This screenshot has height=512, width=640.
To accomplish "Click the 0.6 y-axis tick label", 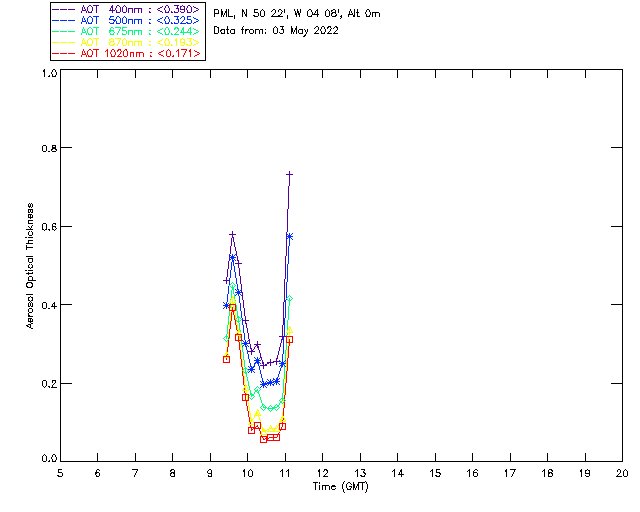I will click(x=49, y=227).
